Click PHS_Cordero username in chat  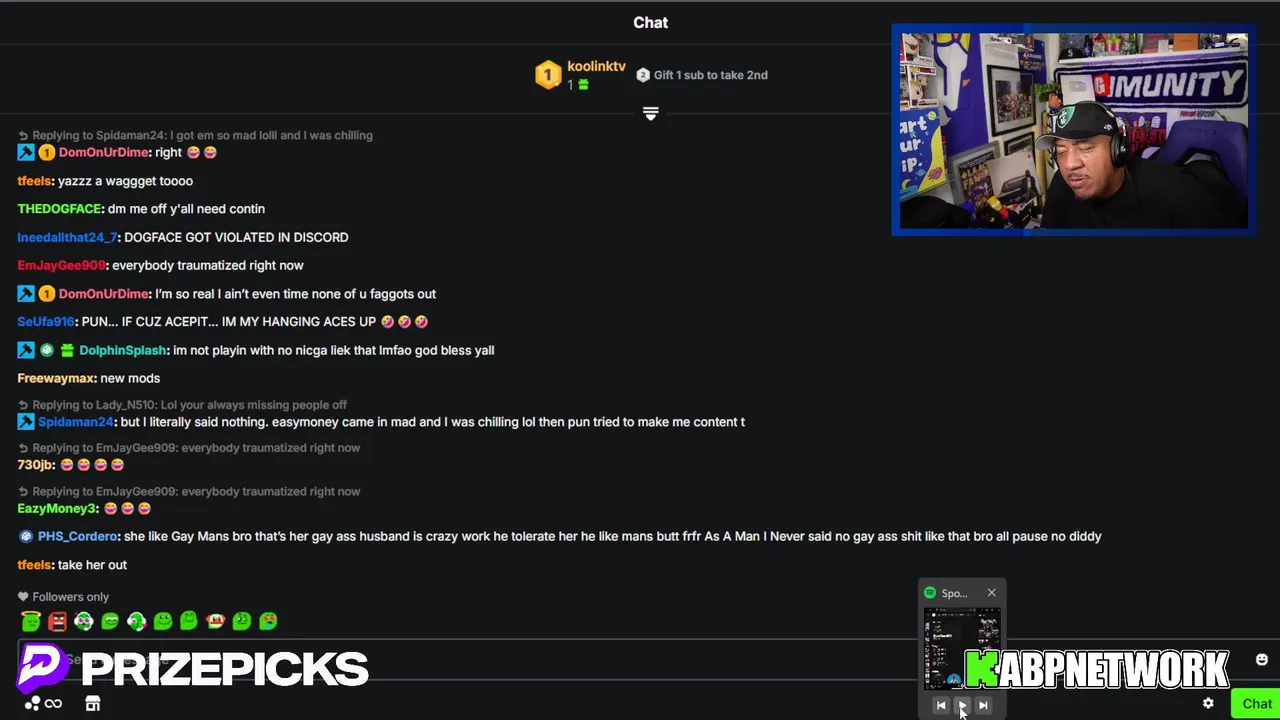pos(78,536)
